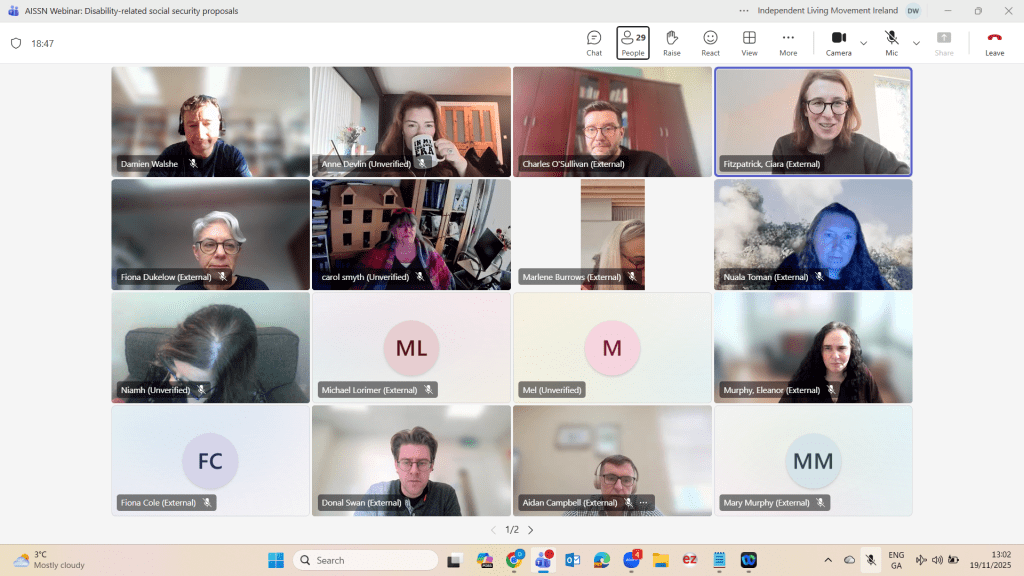
Task: Open the title bar ellipsis settings menu
Action: pyautogui.click(x=743, y=11)
